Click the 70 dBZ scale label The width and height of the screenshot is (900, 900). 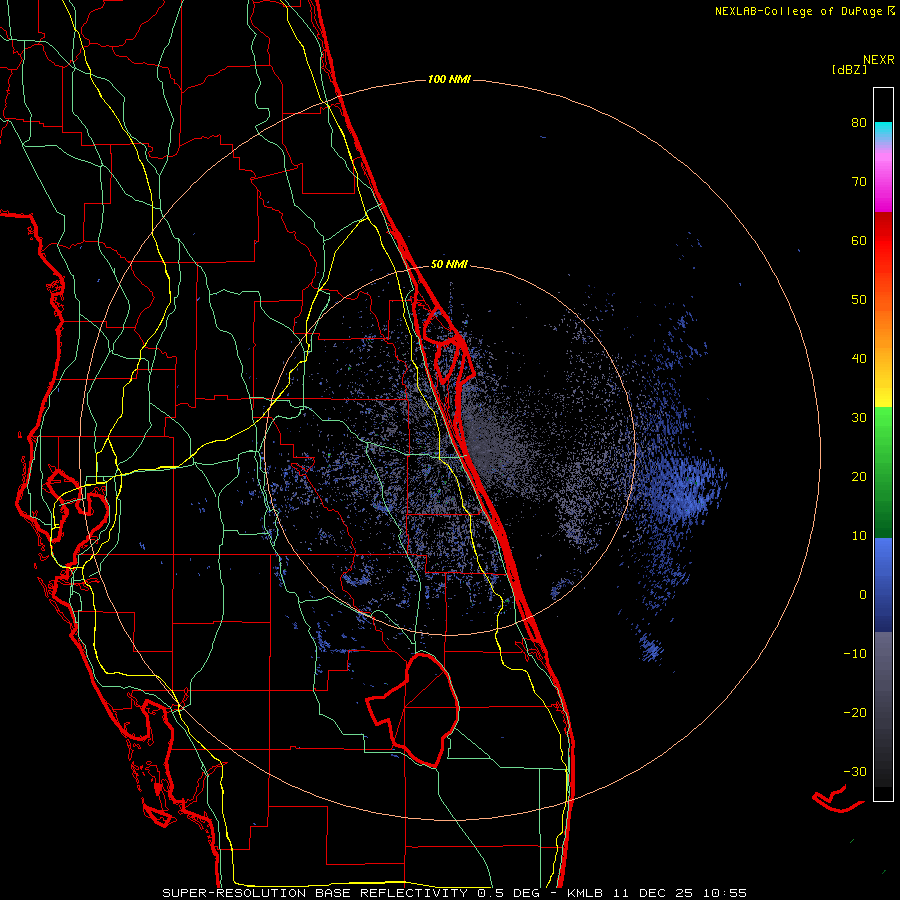859,182
